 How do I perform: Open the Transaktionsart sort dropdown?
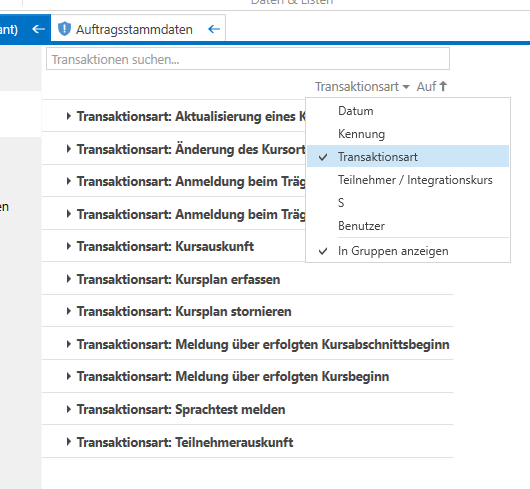362,87
